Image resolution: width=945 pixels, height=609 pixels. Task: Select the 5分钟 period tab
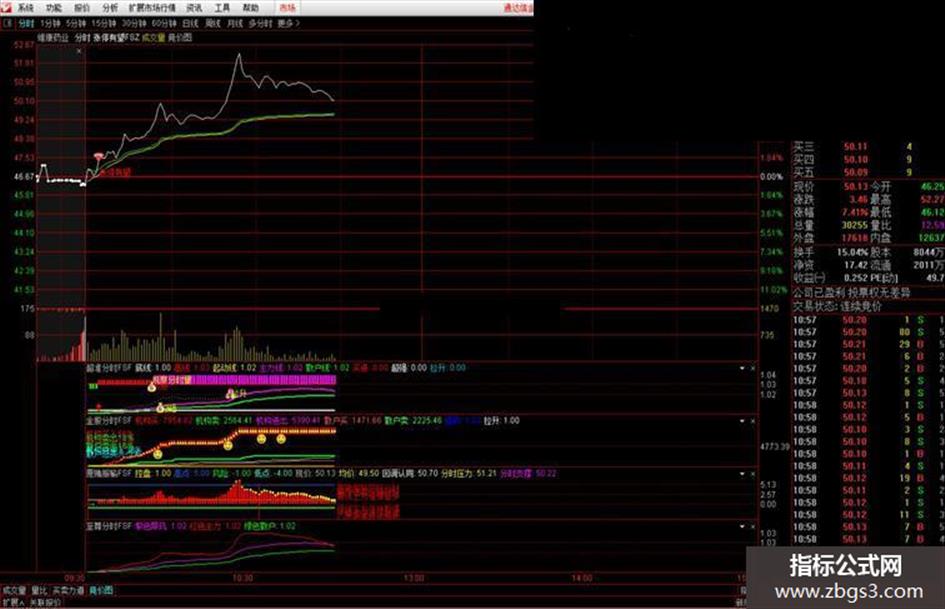click(76, 24)
